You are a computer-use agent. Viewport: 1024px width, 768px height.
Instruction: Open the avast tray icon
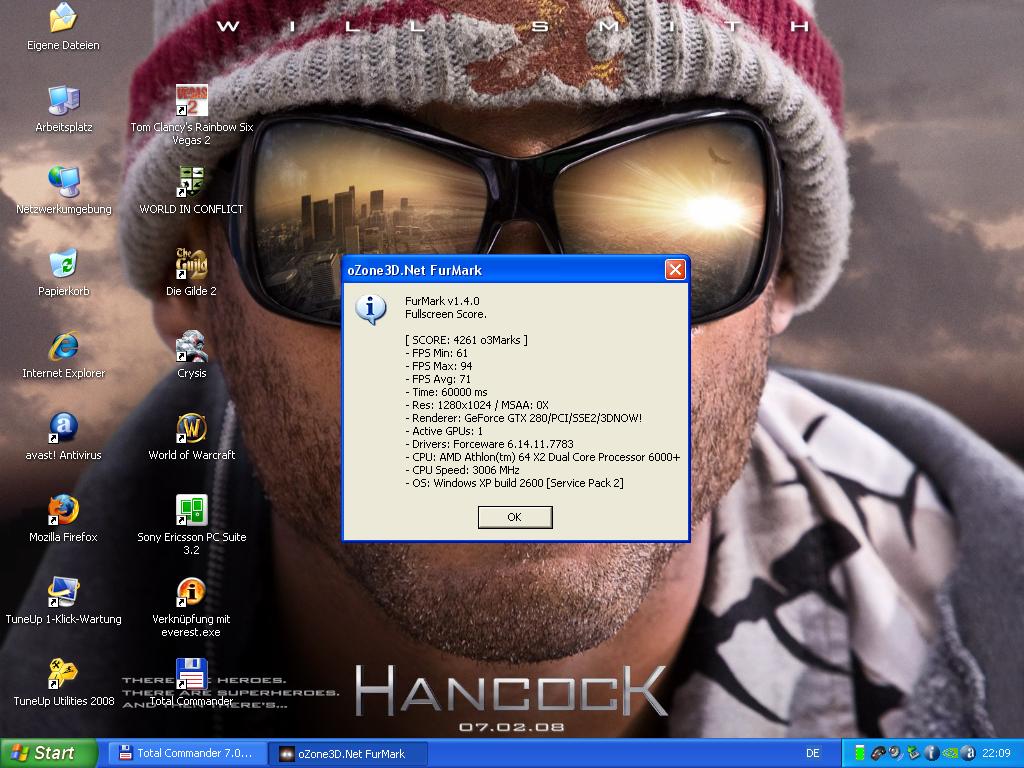pos(968,753)
